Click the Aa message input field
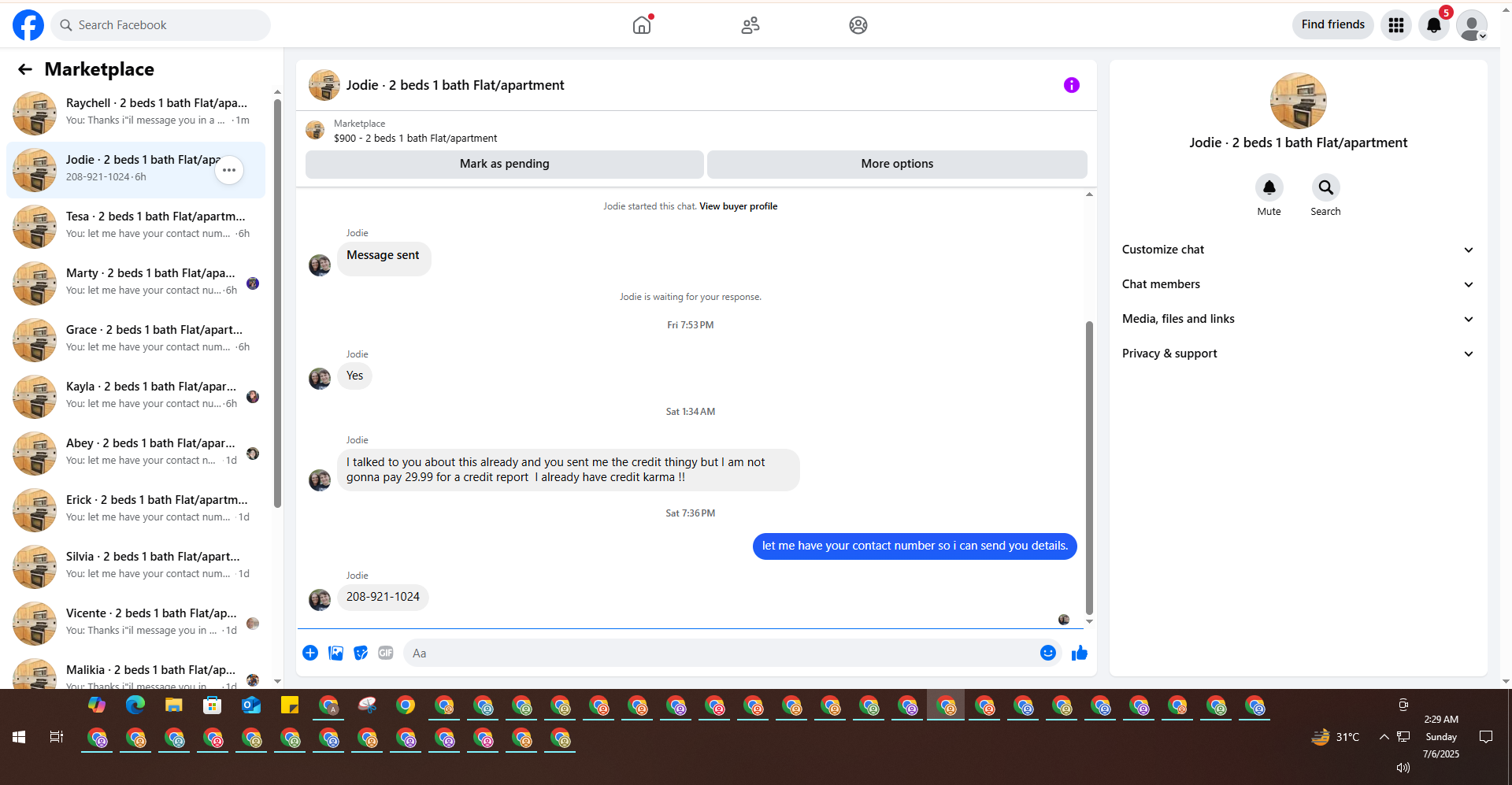 coord(721,653)
